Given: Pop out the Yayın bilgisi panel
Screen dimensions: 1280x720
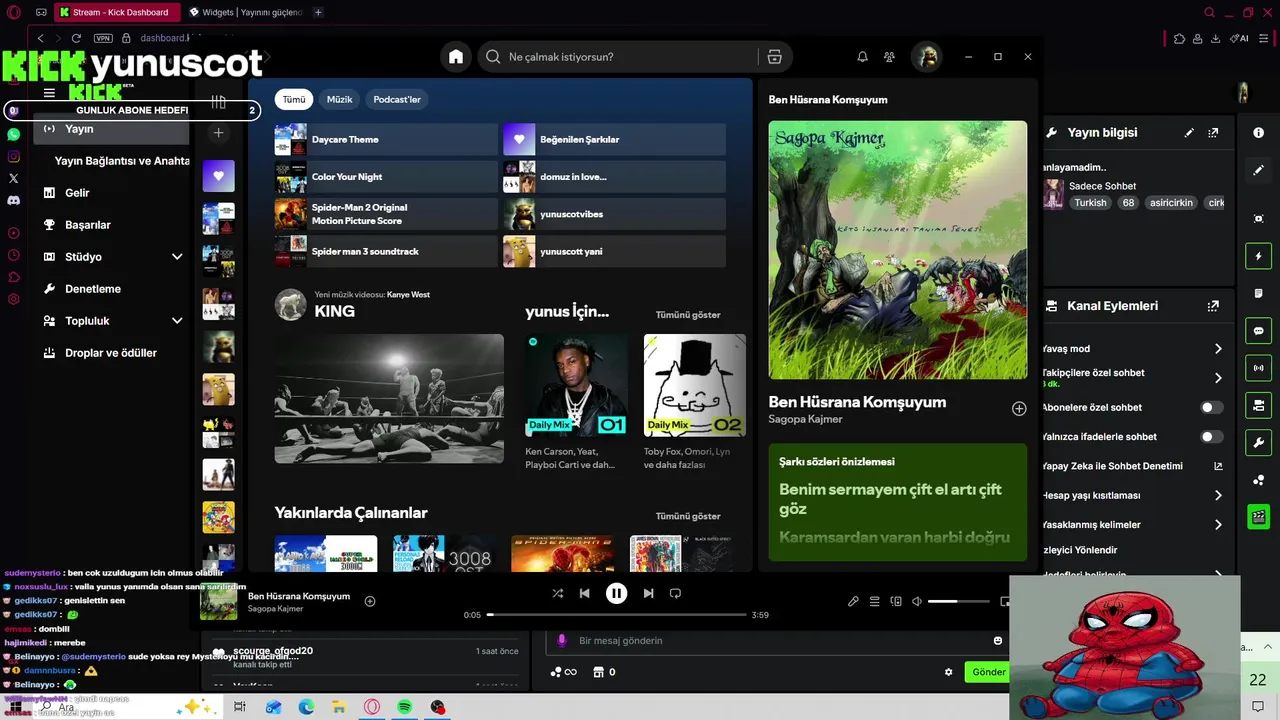Looking at the screenshot, I should 1213,133.
